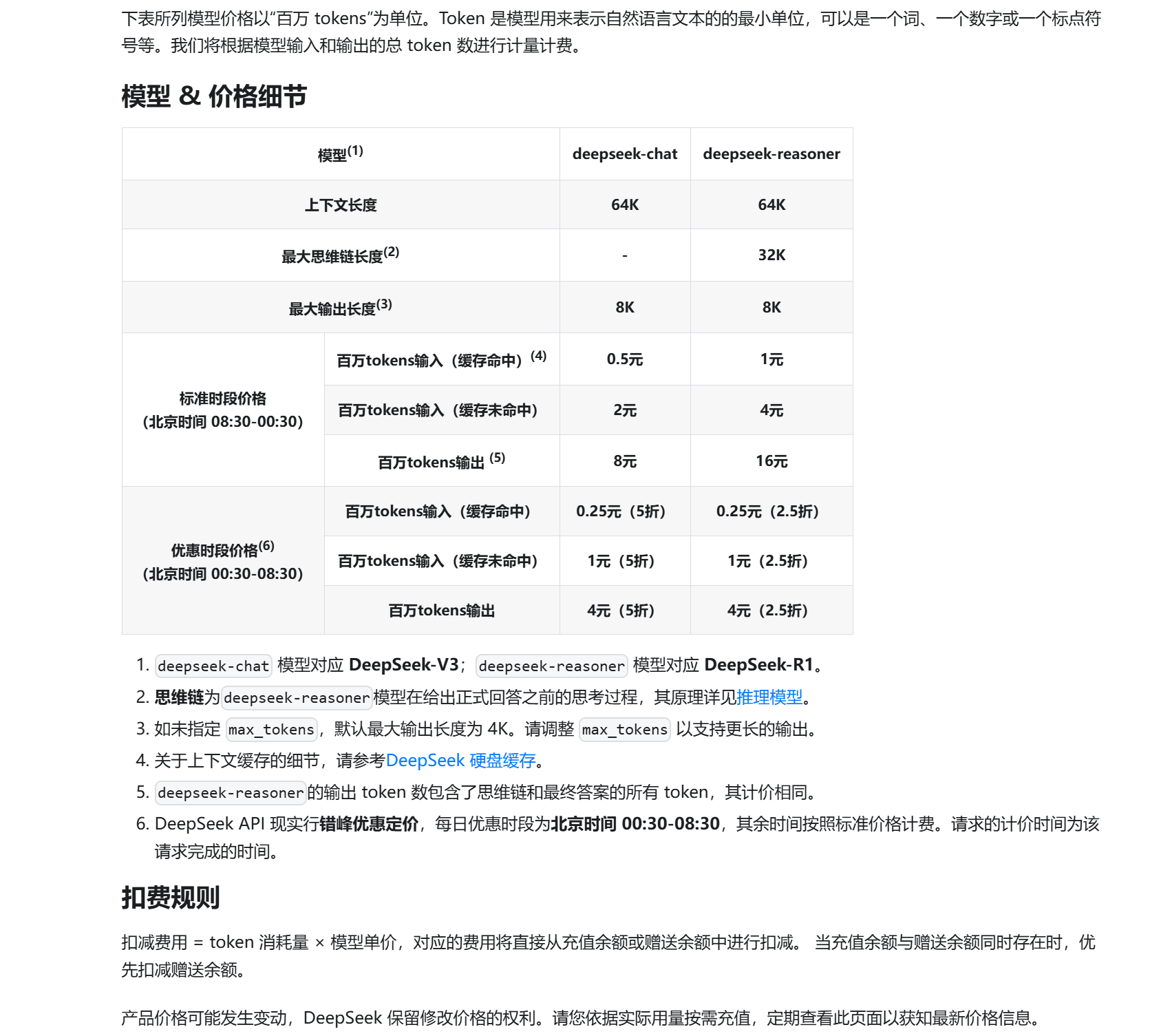1150x1036 pixels.
Task: Click the discount-period 百万tokens输出 row label
Action: click(442, 610)
